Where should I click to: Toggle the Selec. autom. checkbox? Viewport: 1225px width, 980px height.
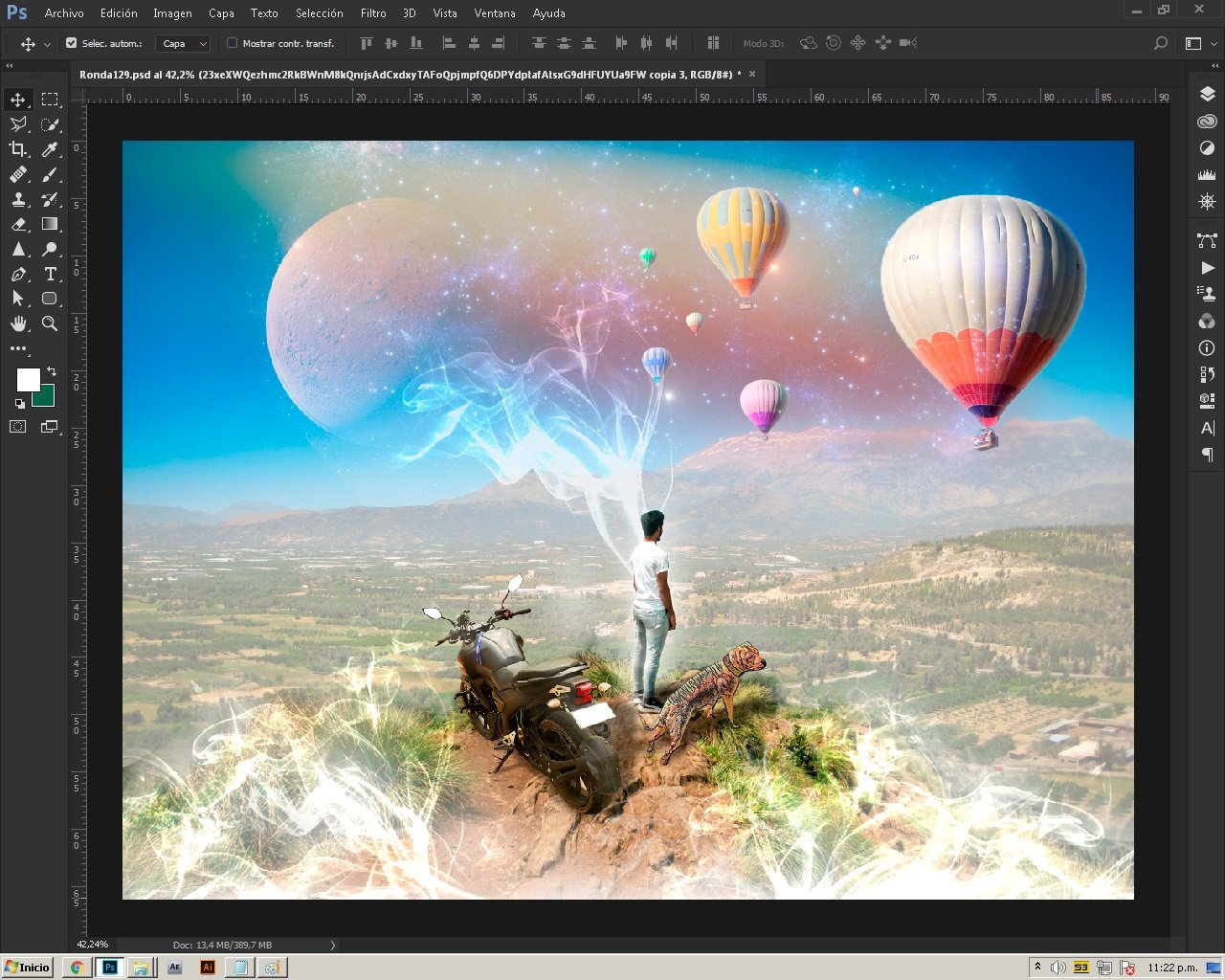(71, 43)
